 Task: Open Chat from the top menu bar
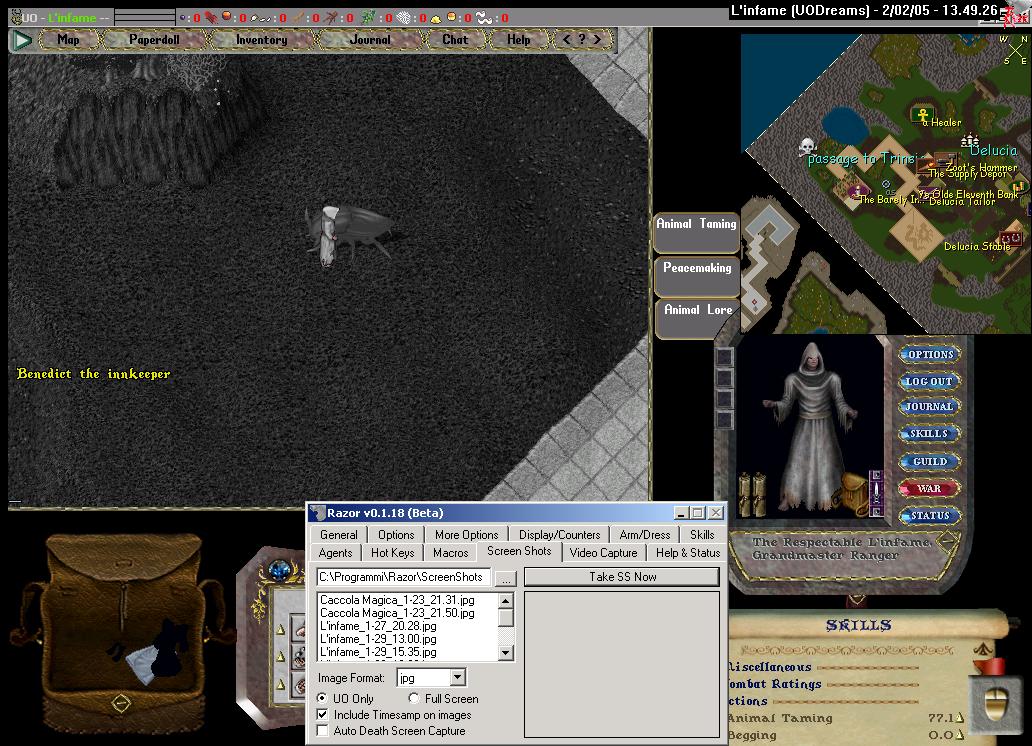[455, 40]
